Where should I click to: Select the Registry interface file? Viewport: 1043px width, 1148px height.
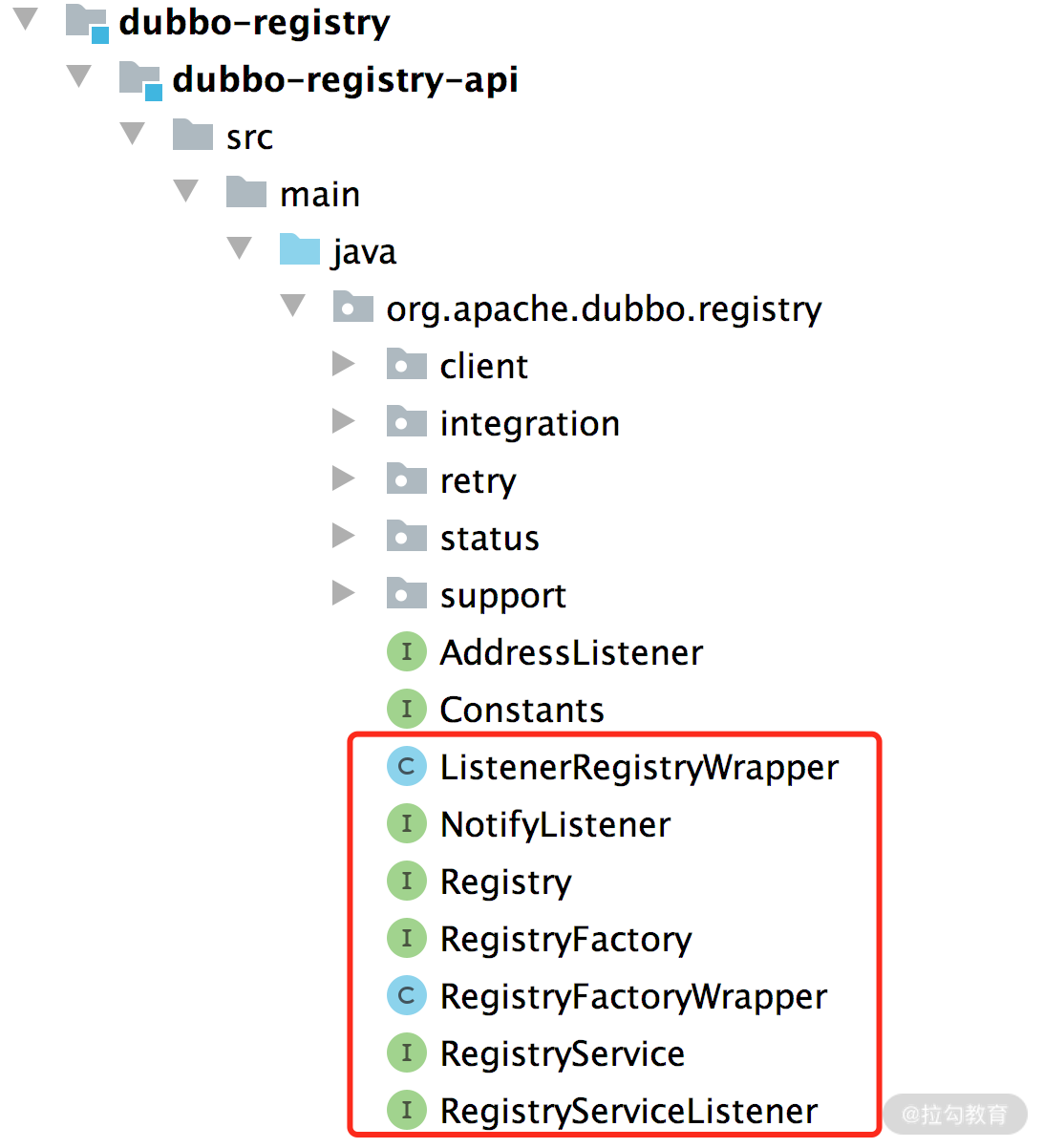[505, 882]
